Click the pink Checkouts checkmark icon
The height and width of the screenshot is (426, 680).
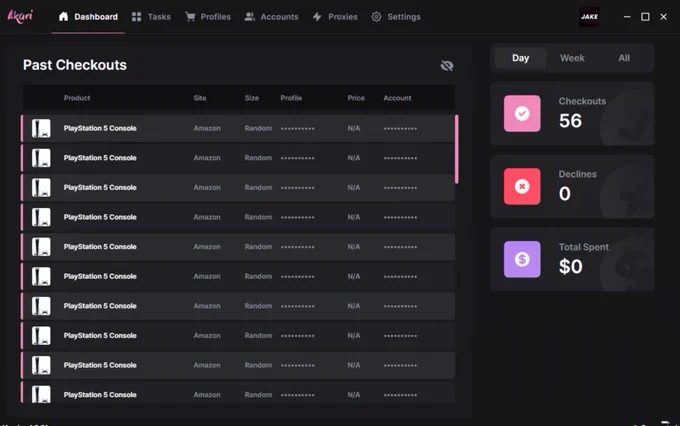tap(522, 114)
